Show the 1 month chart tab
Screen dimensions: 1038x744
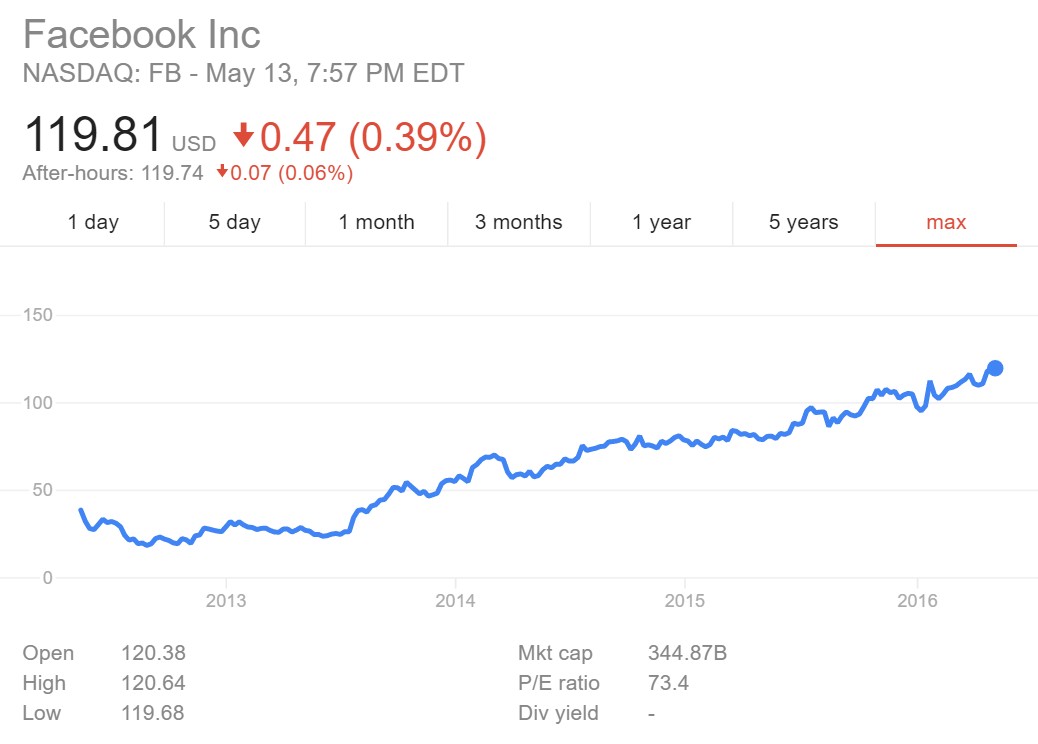[x=376, y=222]
